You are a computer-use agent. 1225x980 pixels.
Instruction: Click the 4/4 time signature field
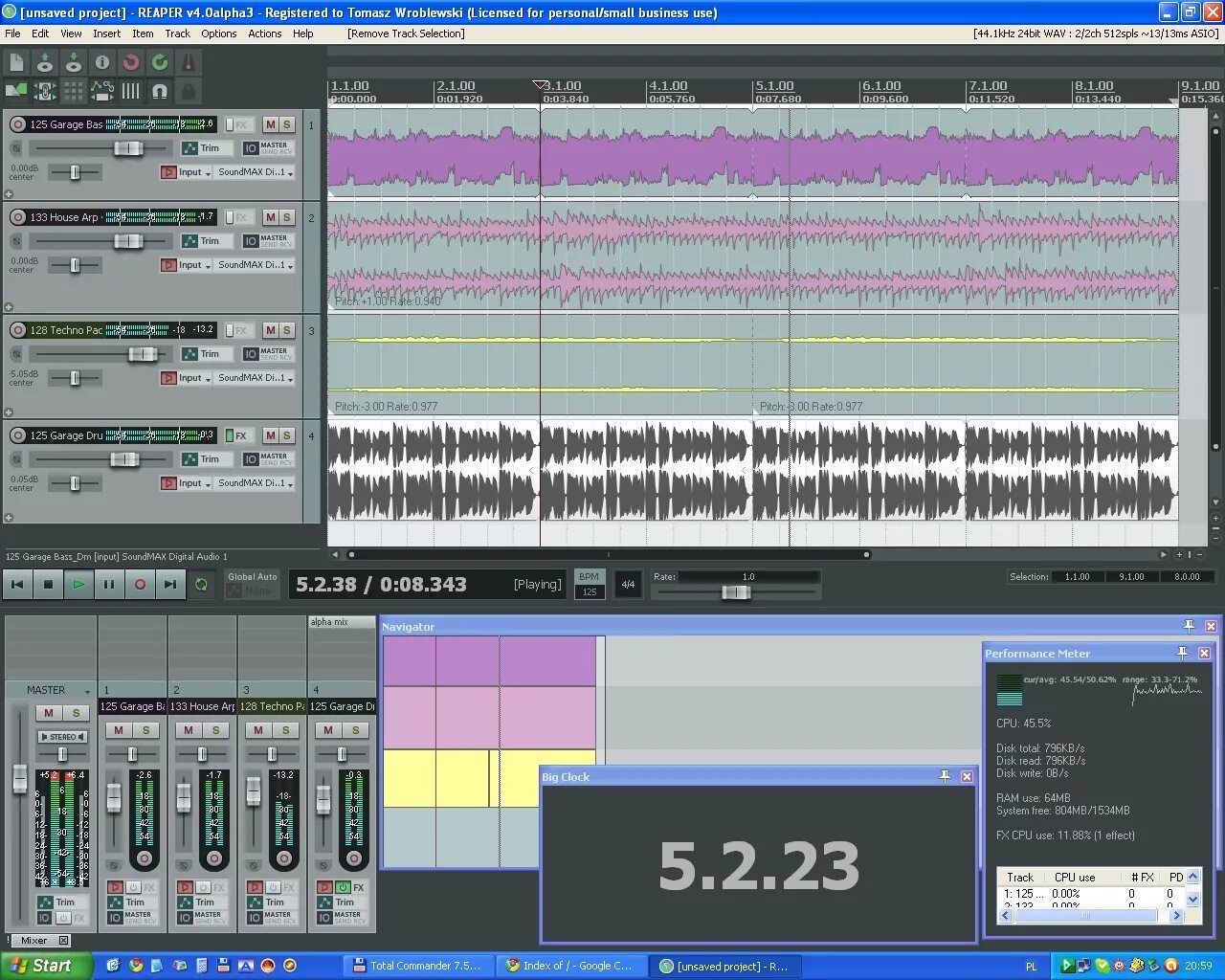pyautogui.click(x=628, y=584)
